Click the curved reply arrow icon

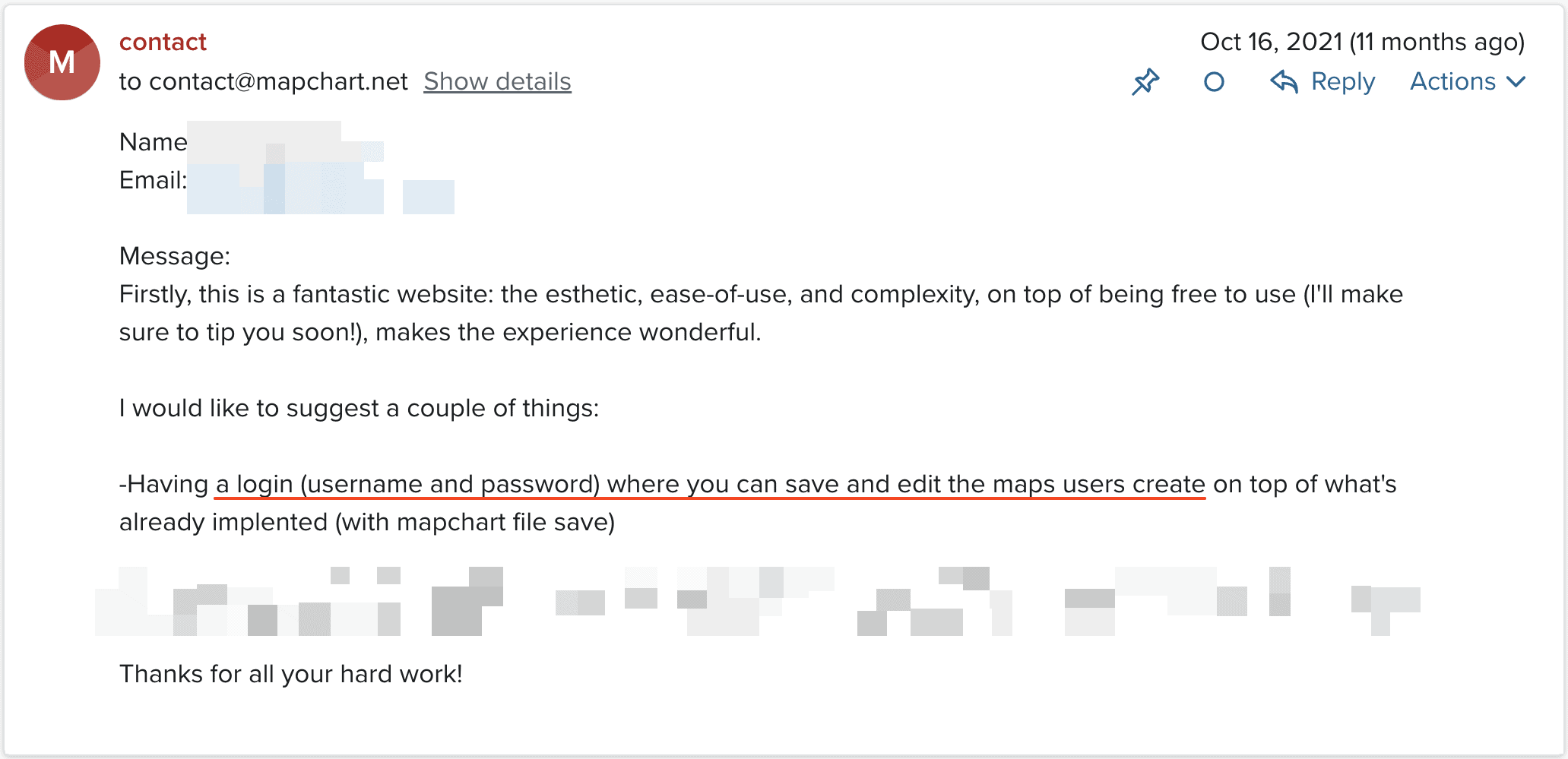click(x=1284, y=81)
